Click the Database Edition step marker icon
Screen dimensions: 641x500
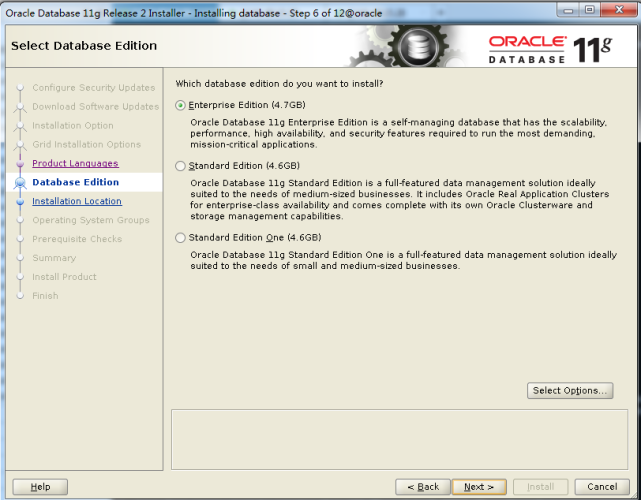pos(20,183)
